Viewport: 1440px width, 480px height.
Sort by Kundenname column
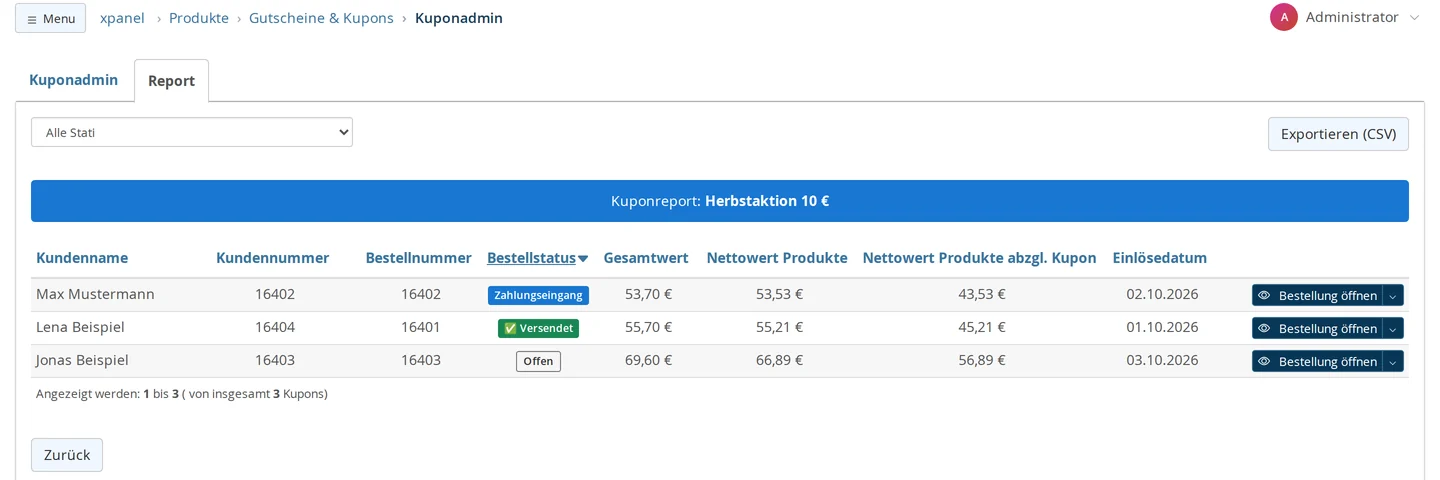pos(82,258)
